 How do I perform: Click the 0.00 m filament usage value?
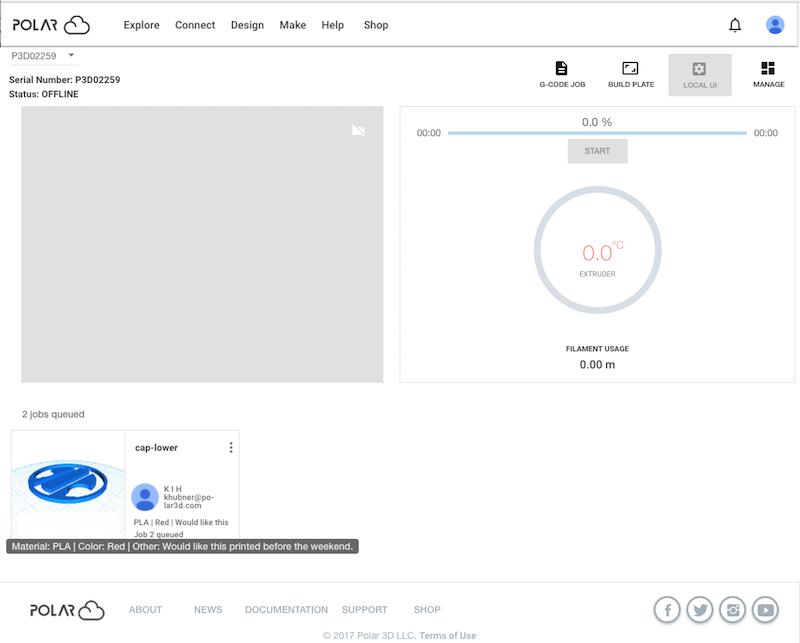pyautogui.click(x=597, y=364)
